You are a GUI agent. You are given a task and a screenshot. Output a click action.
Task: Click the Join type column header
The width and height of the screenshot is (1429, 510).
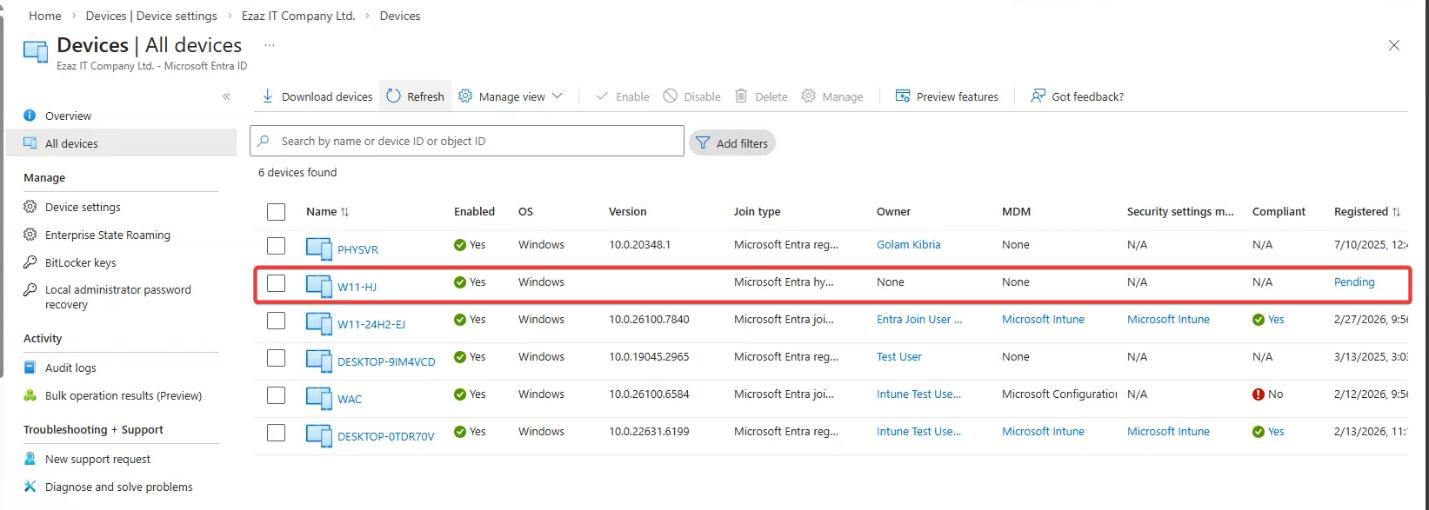pos(757,212)
